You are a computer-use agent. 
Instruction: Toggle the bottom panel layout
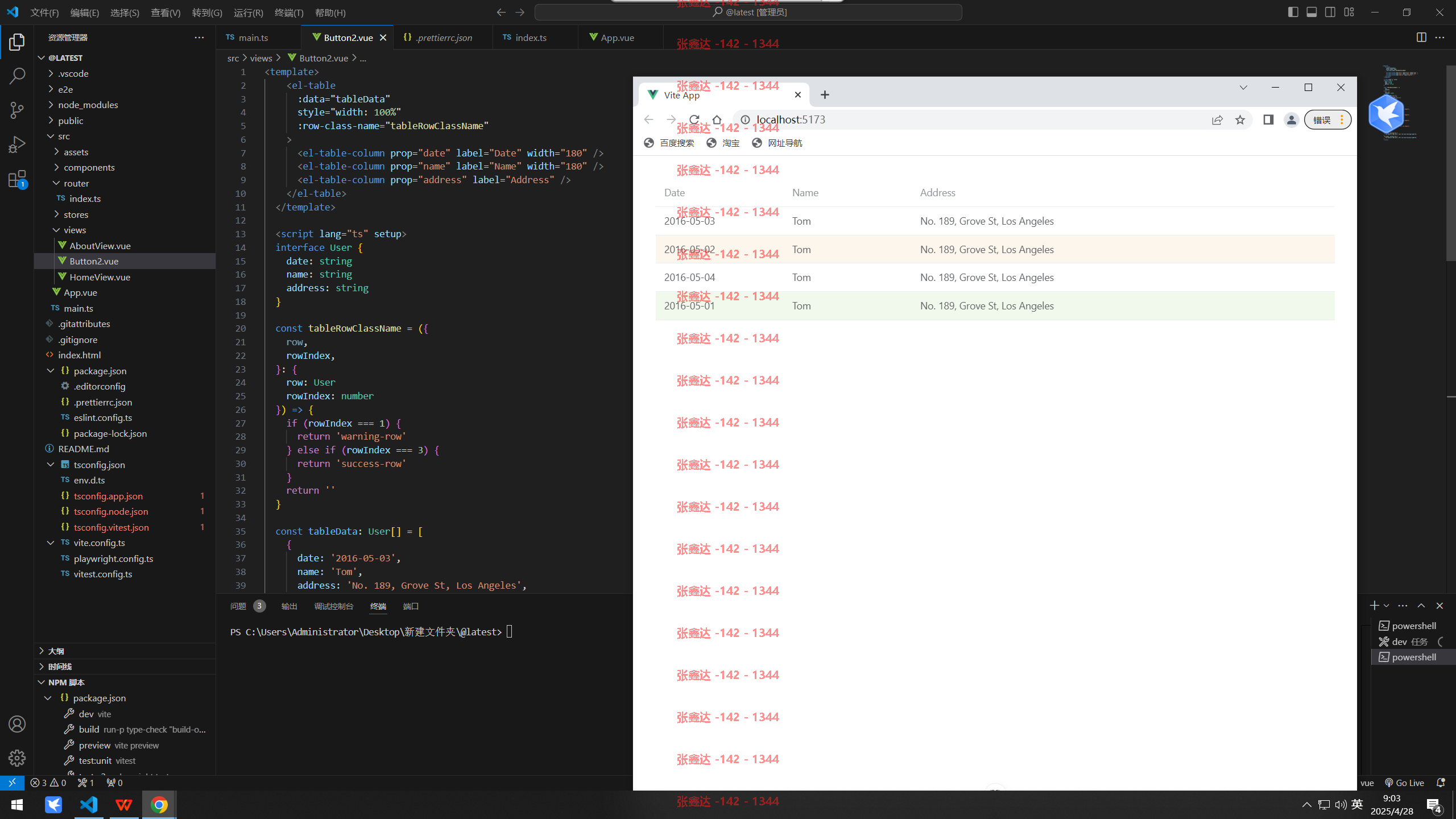click(1312, 12)
